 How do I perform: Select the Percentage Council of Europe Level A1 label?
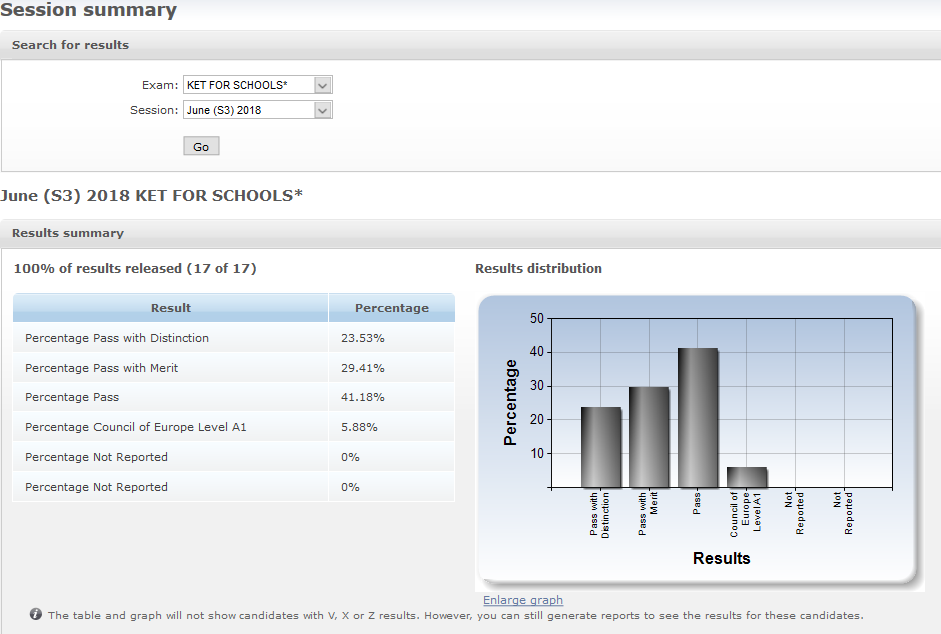[136, 427]
